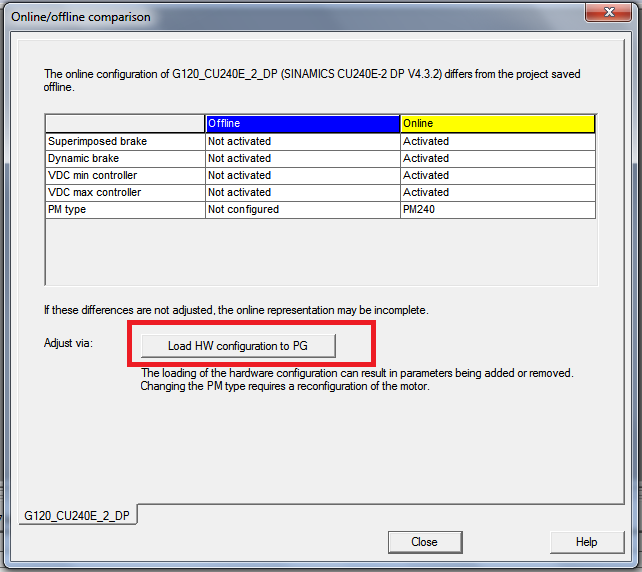This screenshot has height=572, width=642.
Task: Click VDC max controller online Activated cell
Action: pyautogui.click(x=497, y=192)
